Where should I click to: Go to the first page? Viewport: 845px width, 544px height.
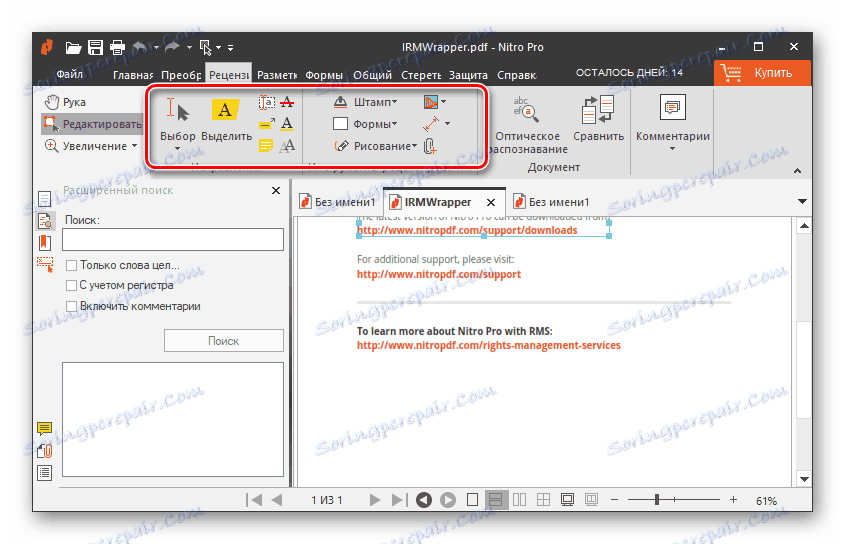pyautogui.click(x=254, y=500)
